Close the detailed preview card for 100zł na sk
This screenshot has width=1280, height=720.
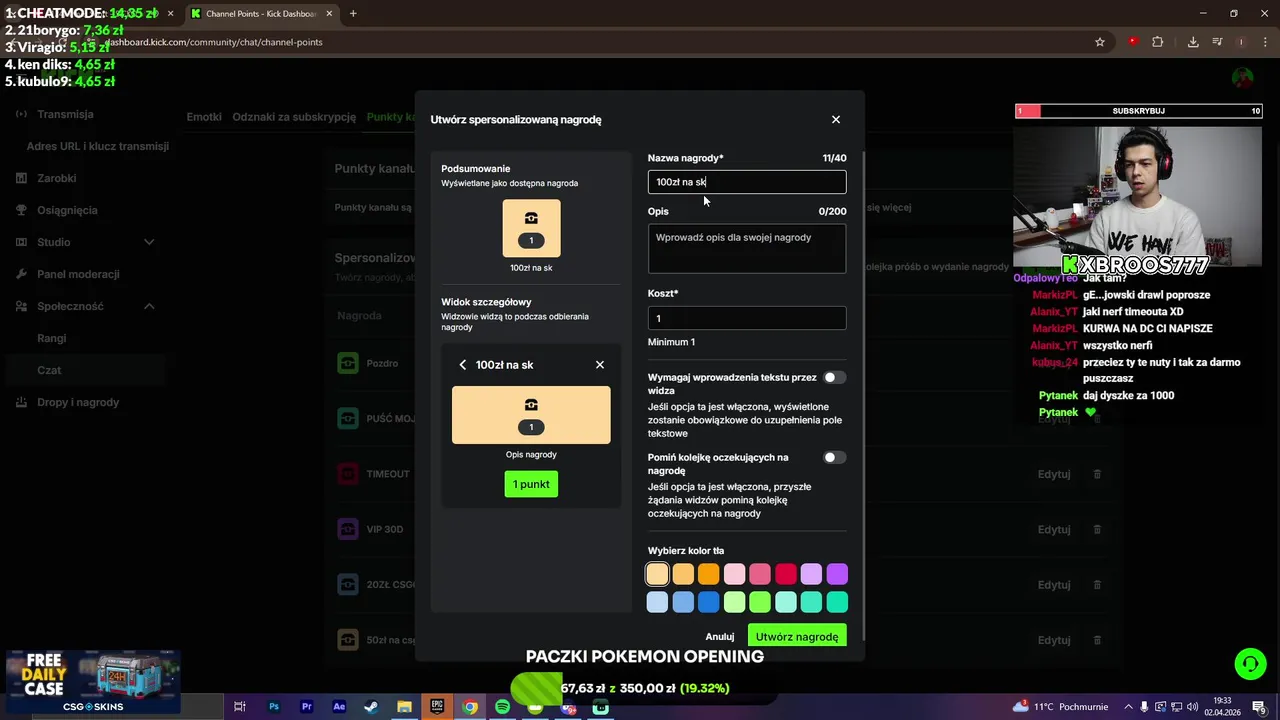[600, 365]
